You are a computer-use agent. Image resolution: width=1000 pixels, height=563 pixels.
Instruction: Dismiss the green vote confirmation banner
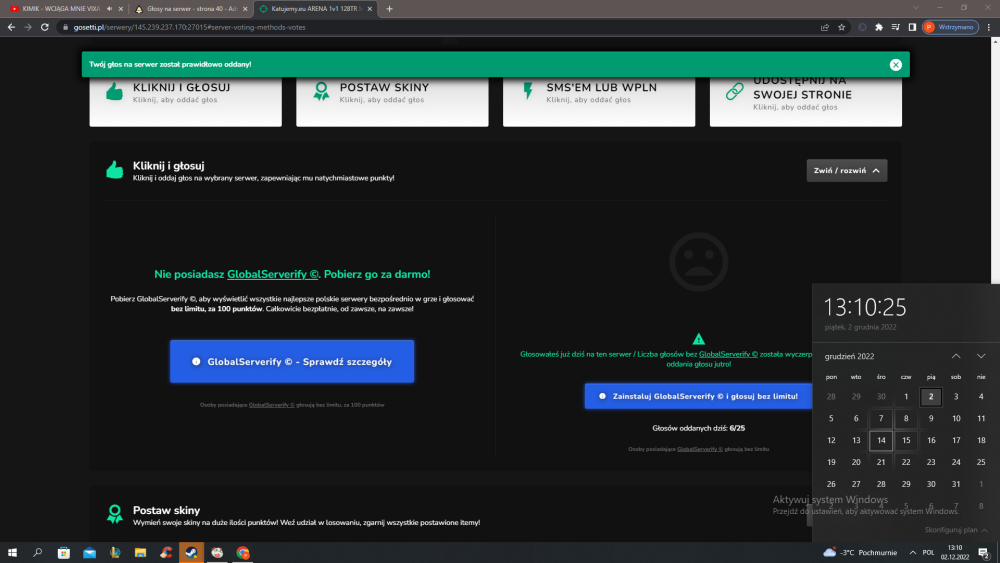(x=895, y=64)
